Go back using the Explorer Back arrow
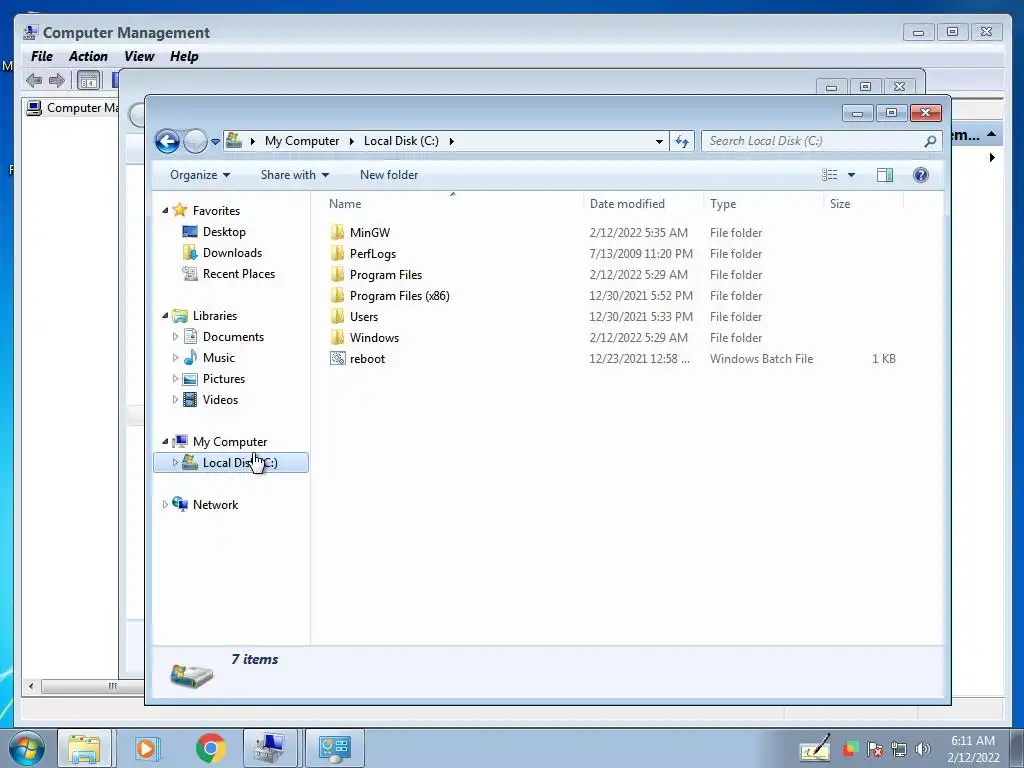Viewport: 1024px width, 768px height. [x=167, y=141]
